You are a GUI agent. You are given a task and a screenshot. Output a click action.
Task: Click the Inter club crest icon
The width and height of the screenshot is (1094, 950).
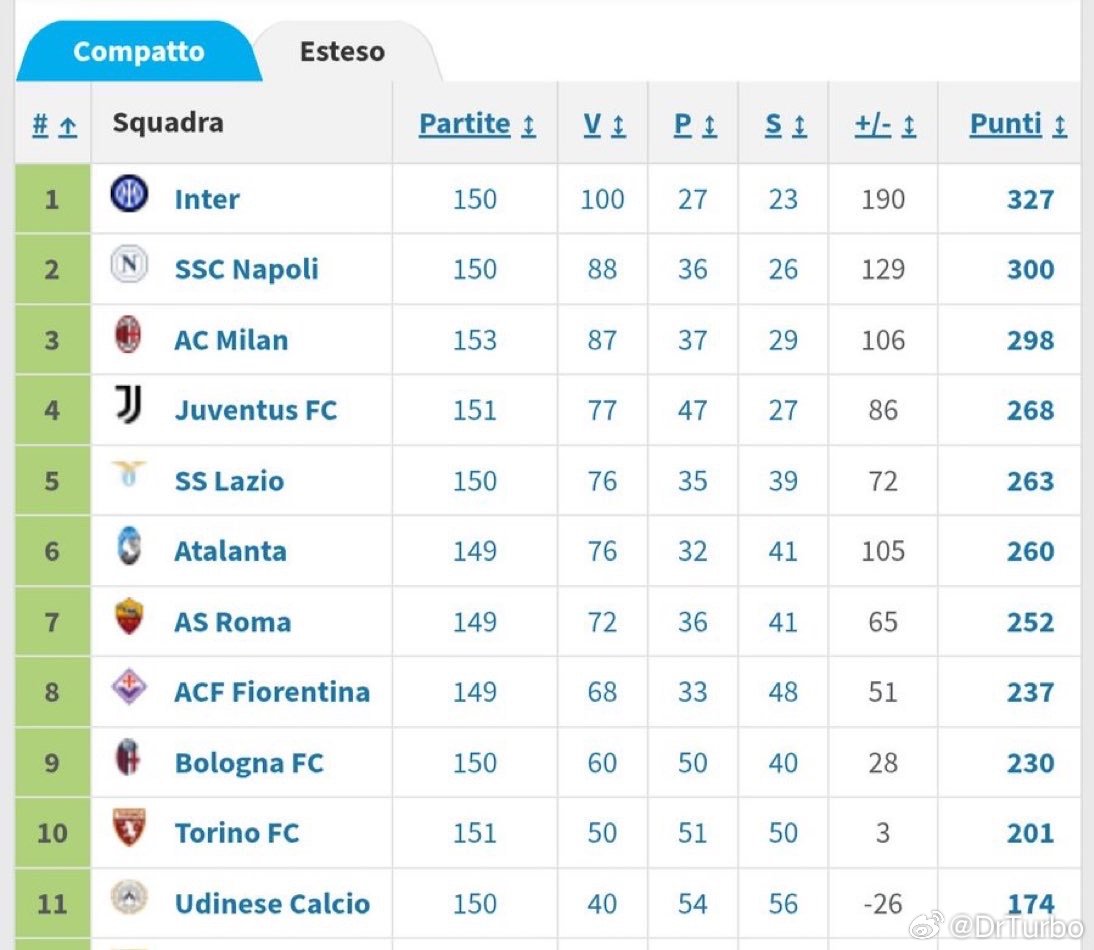click(129, 193)
